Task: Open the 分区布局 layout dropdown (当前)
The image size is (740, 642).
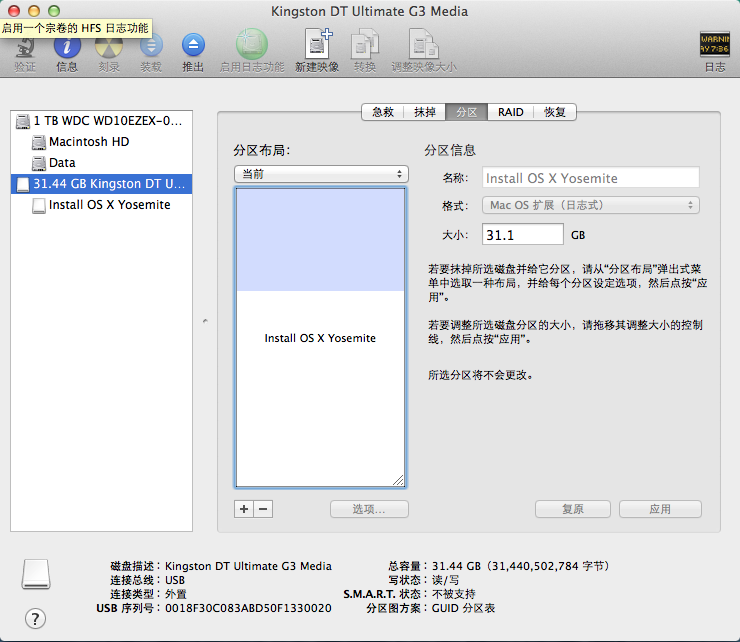Action: 321,174
